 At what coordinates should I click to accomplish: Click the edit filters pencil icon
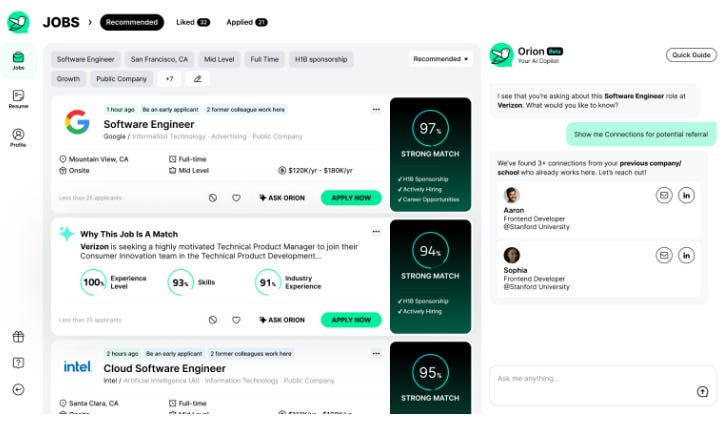coord(197,79)
